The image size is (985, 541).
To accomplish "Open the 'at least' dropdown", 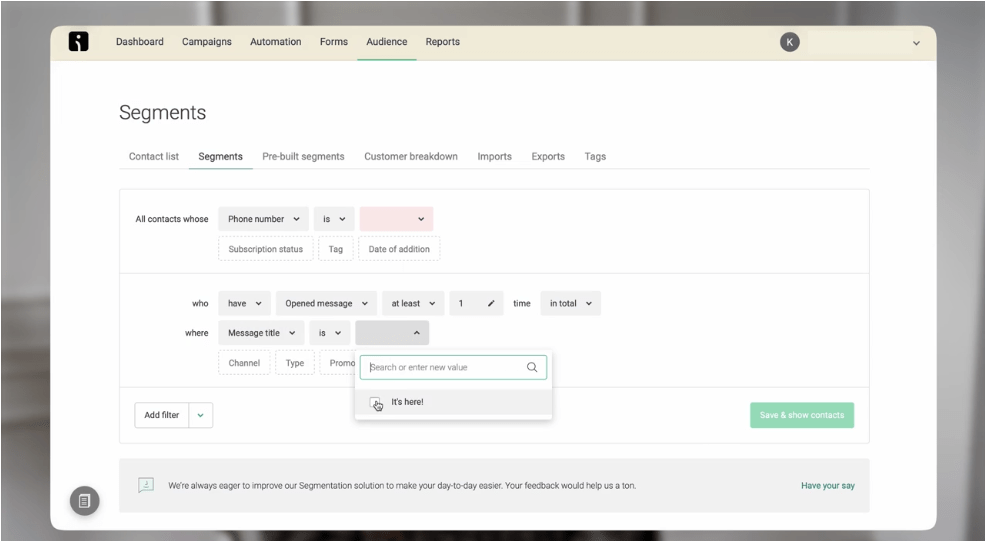I will [413, 303].
